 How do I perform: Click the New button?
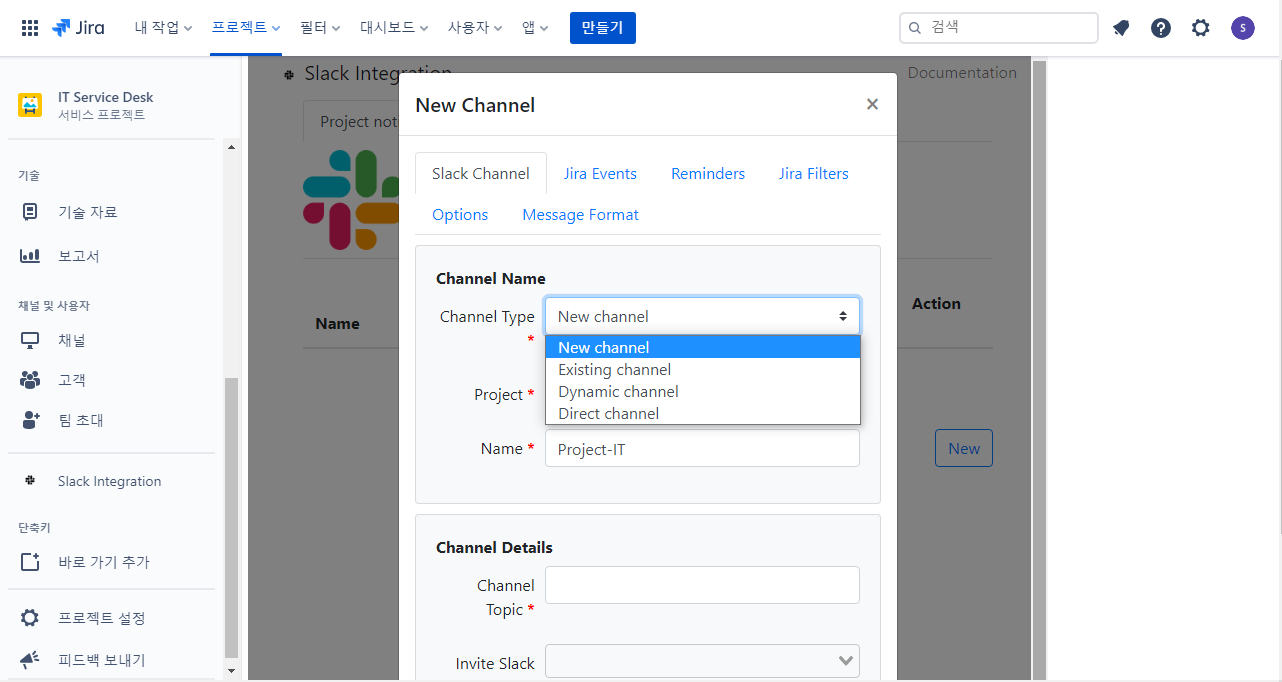tap(963, 449)
